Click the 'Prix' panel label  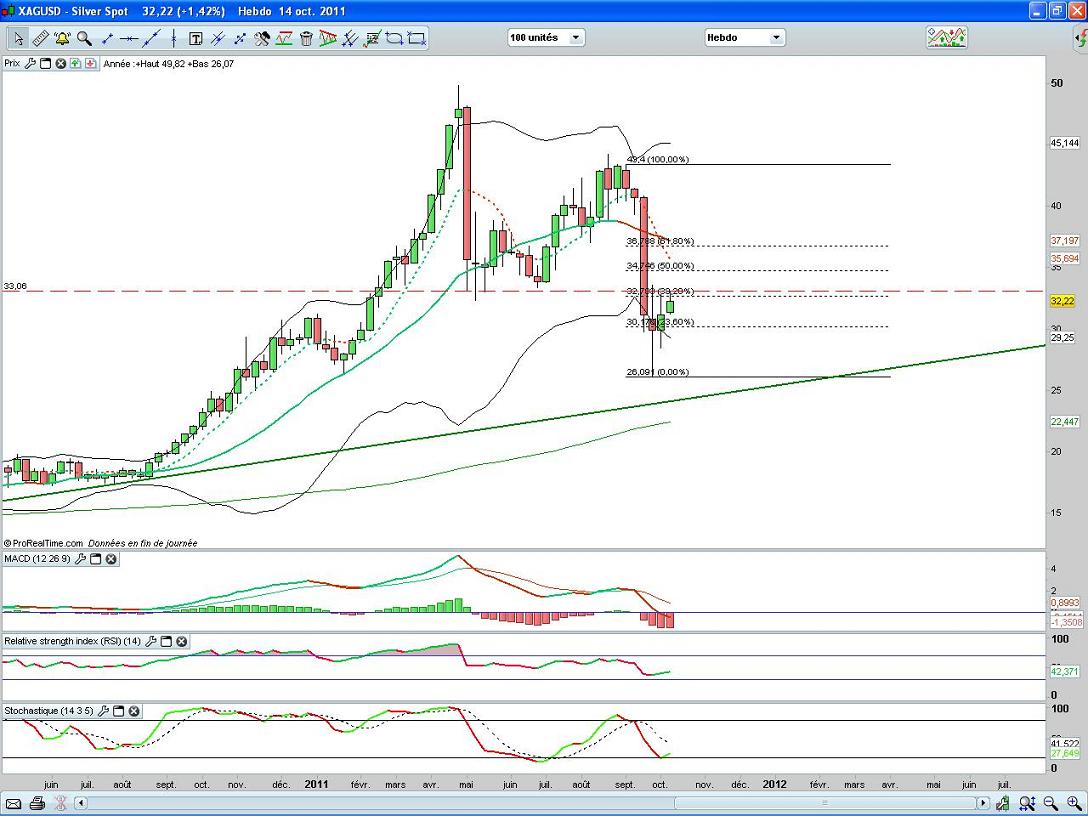tap(12, 63)
